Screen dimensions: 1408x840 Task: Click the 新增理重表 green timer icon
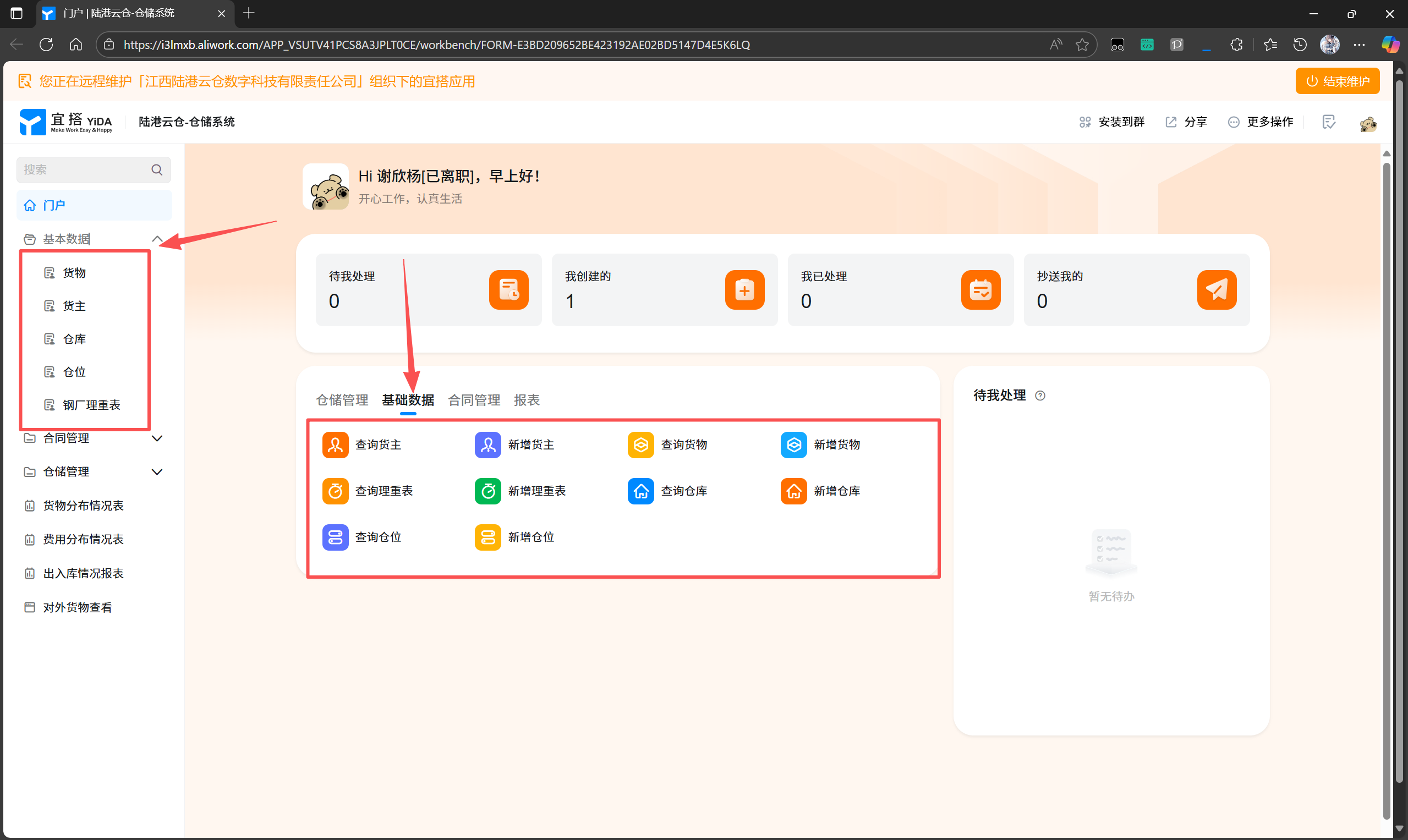point(488,491)
